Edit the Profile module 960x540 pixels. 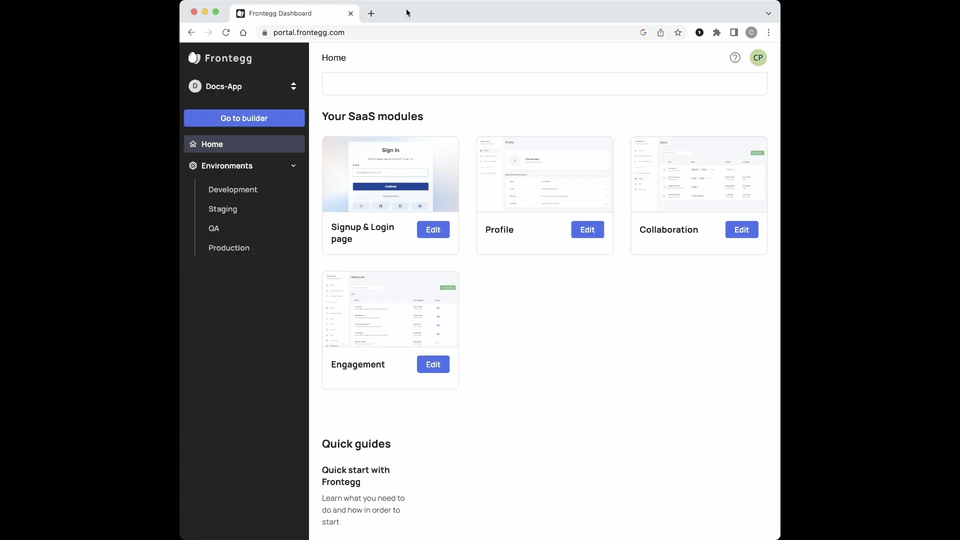click(587, 230)
